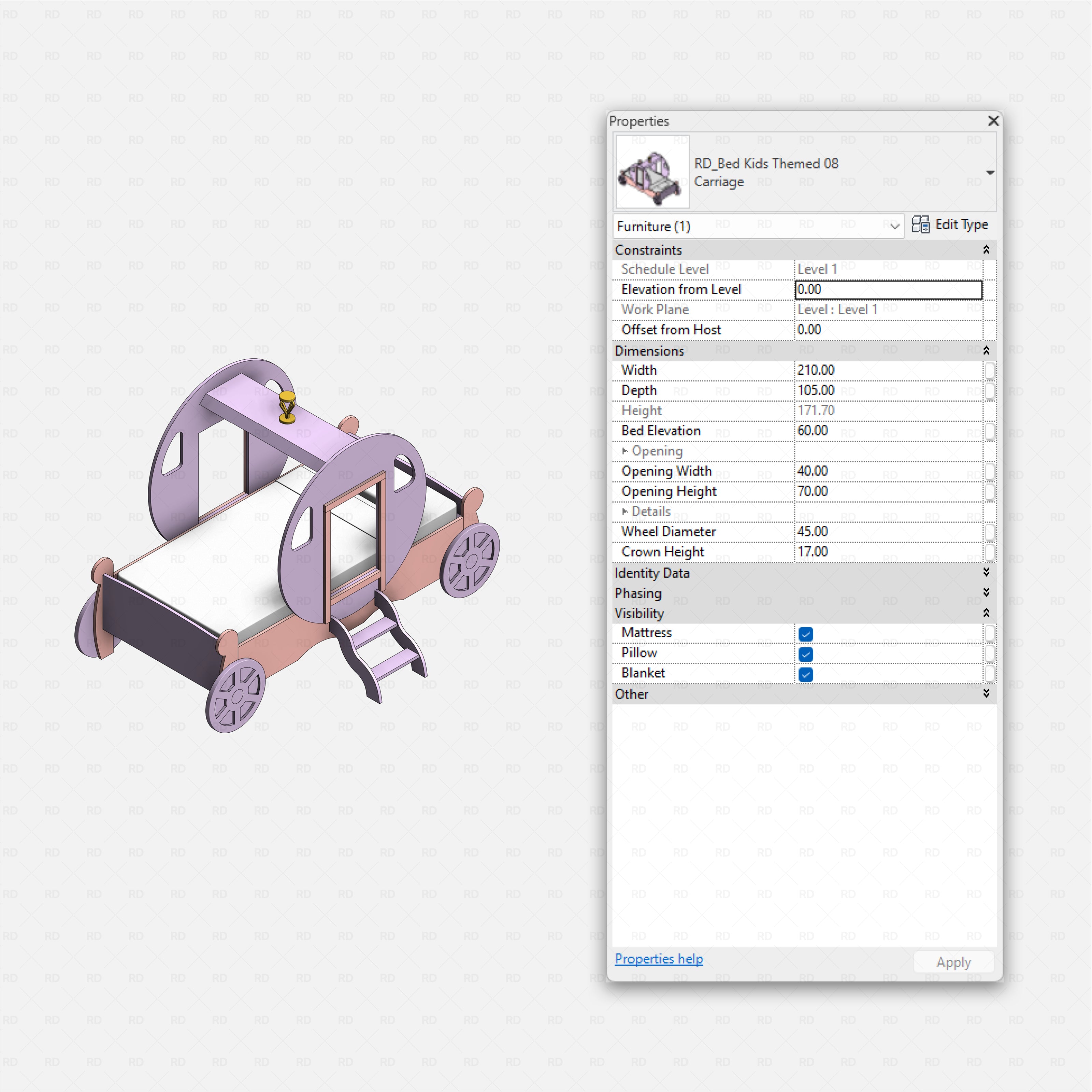Viewport: 1092px width, 1092px height.
Task: Click the associate parameter button beside Opening Height
Action: tap(990, 491)
